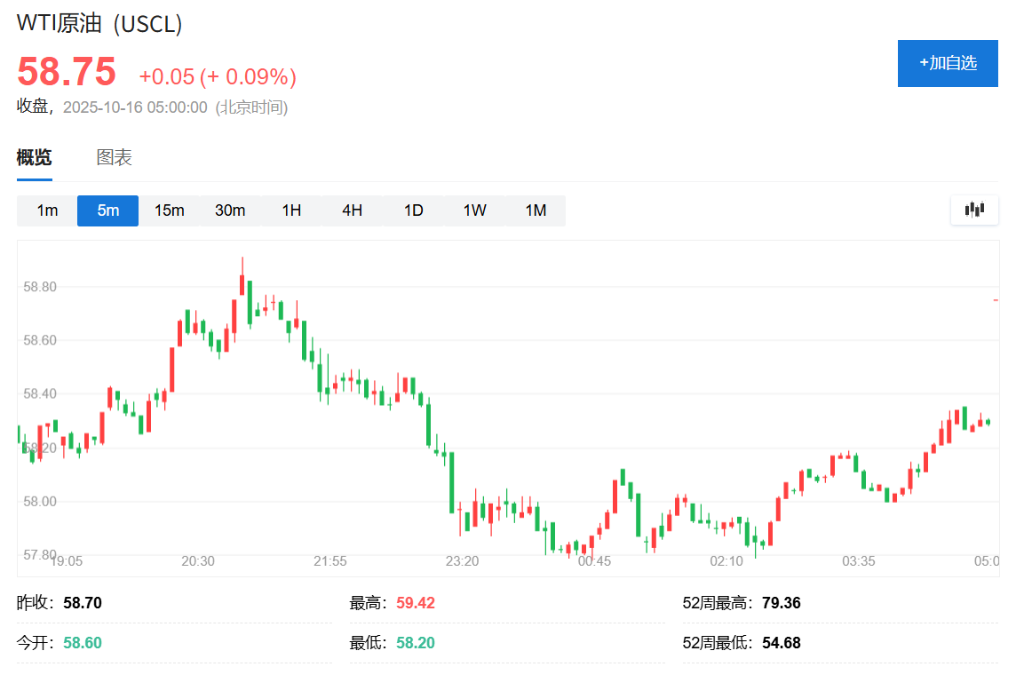Switch to the 图表 tab

(114, 158)
